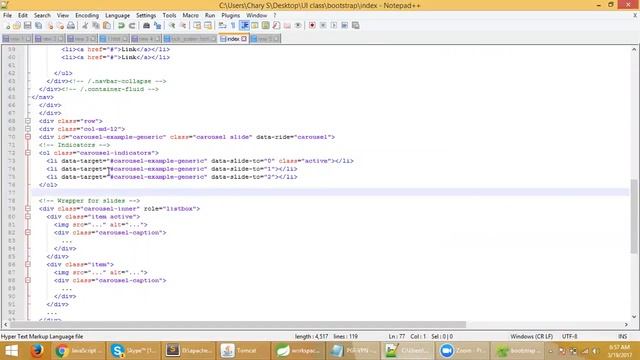
Task: Open Folder as Workspace toolbar icon
Action: [287, 25]
